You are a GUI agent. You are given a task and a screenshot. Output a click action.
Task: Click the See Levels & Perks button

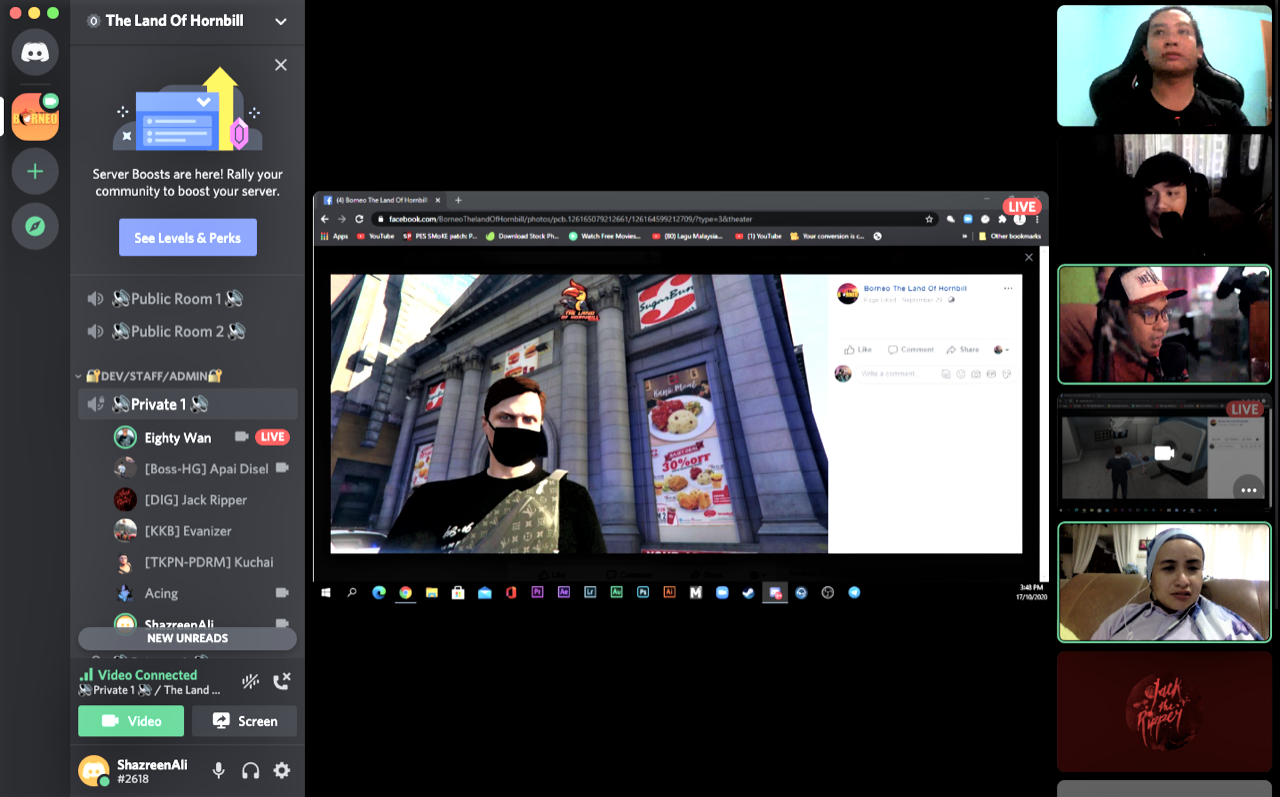188,238
